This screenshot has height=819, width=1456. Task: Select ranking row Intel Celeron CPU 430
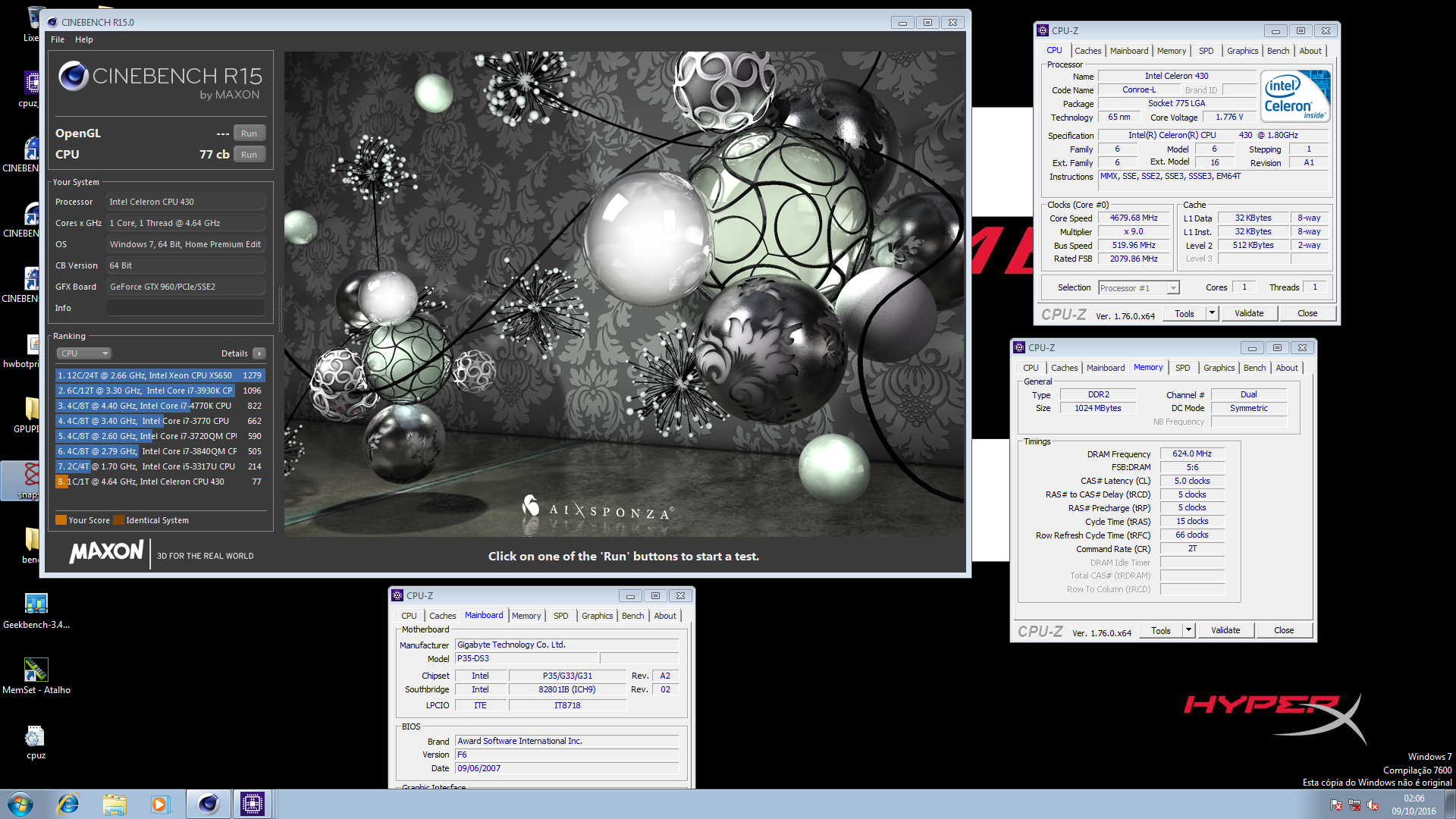pos(160,482)
